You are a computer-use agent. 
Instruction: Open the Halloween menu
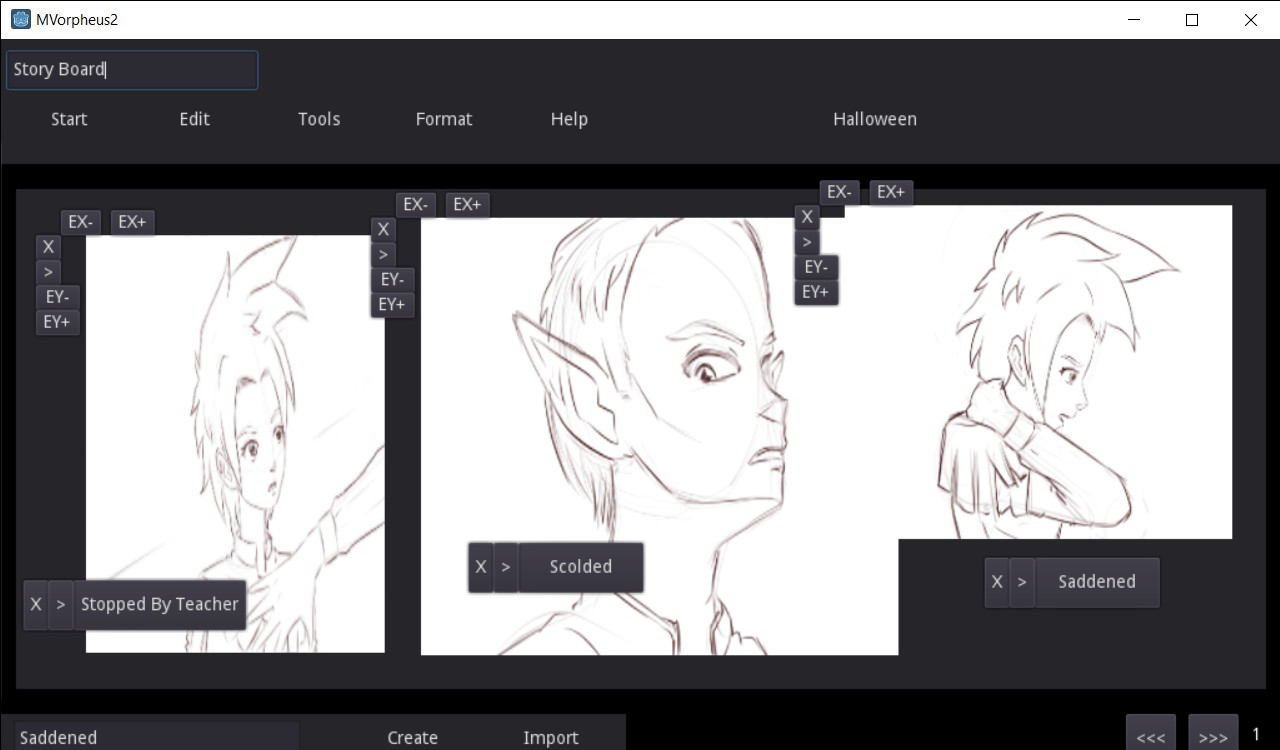pos(874,119)
